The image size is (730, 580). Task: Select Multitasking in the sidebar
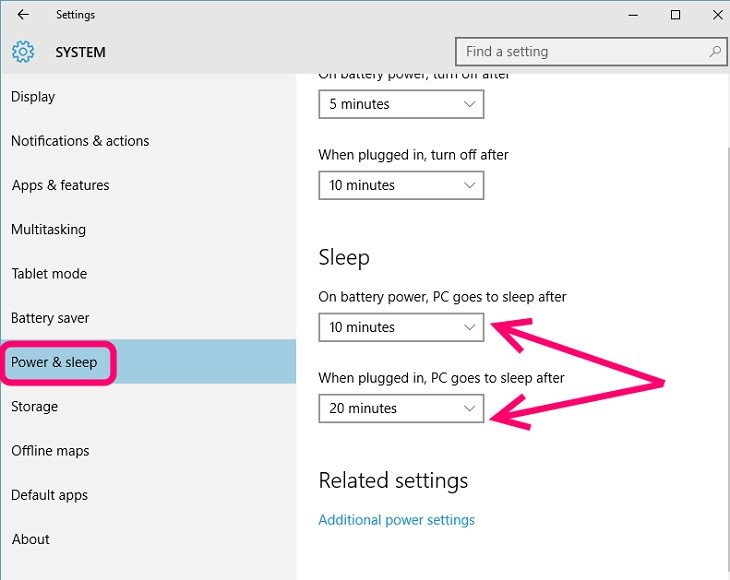pos(48,229)
